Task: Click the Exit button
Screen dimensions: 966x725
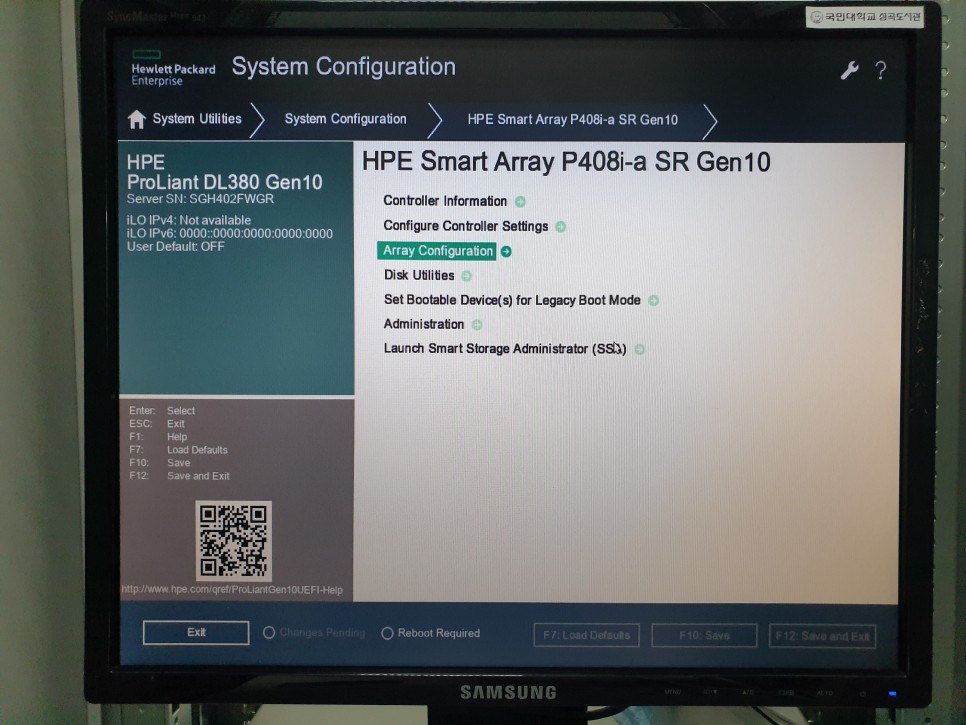Action: click(x=196, y=632)
